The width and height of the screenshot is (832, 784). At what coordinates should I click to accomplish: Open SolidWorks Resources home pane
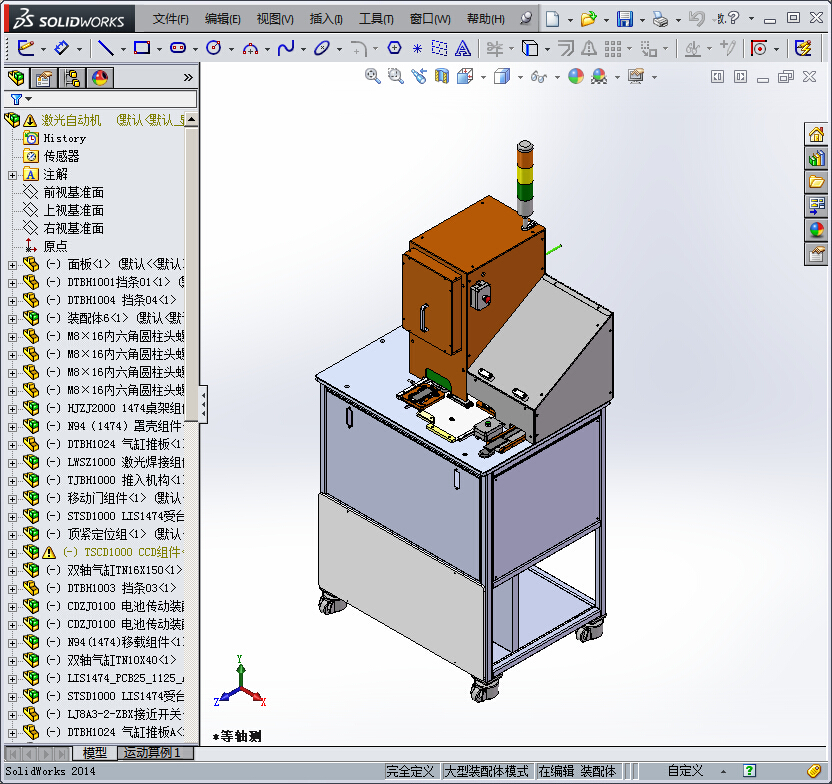click(x=817, y=134)
